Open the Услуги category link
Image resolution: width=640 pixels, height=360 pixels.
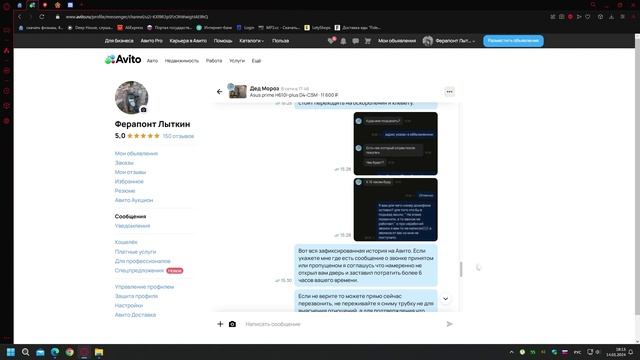pyautogui.click(x=237, y=61)
